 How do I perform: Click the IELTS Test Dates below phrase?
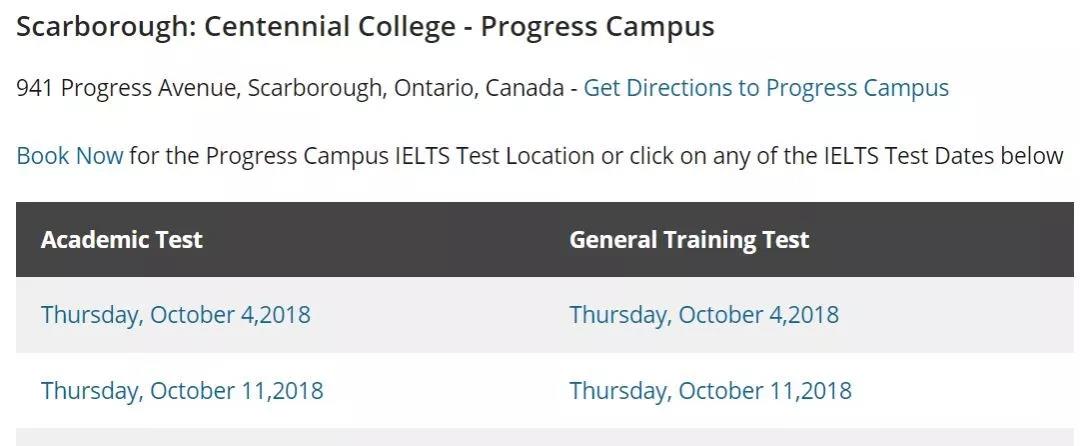944,156
